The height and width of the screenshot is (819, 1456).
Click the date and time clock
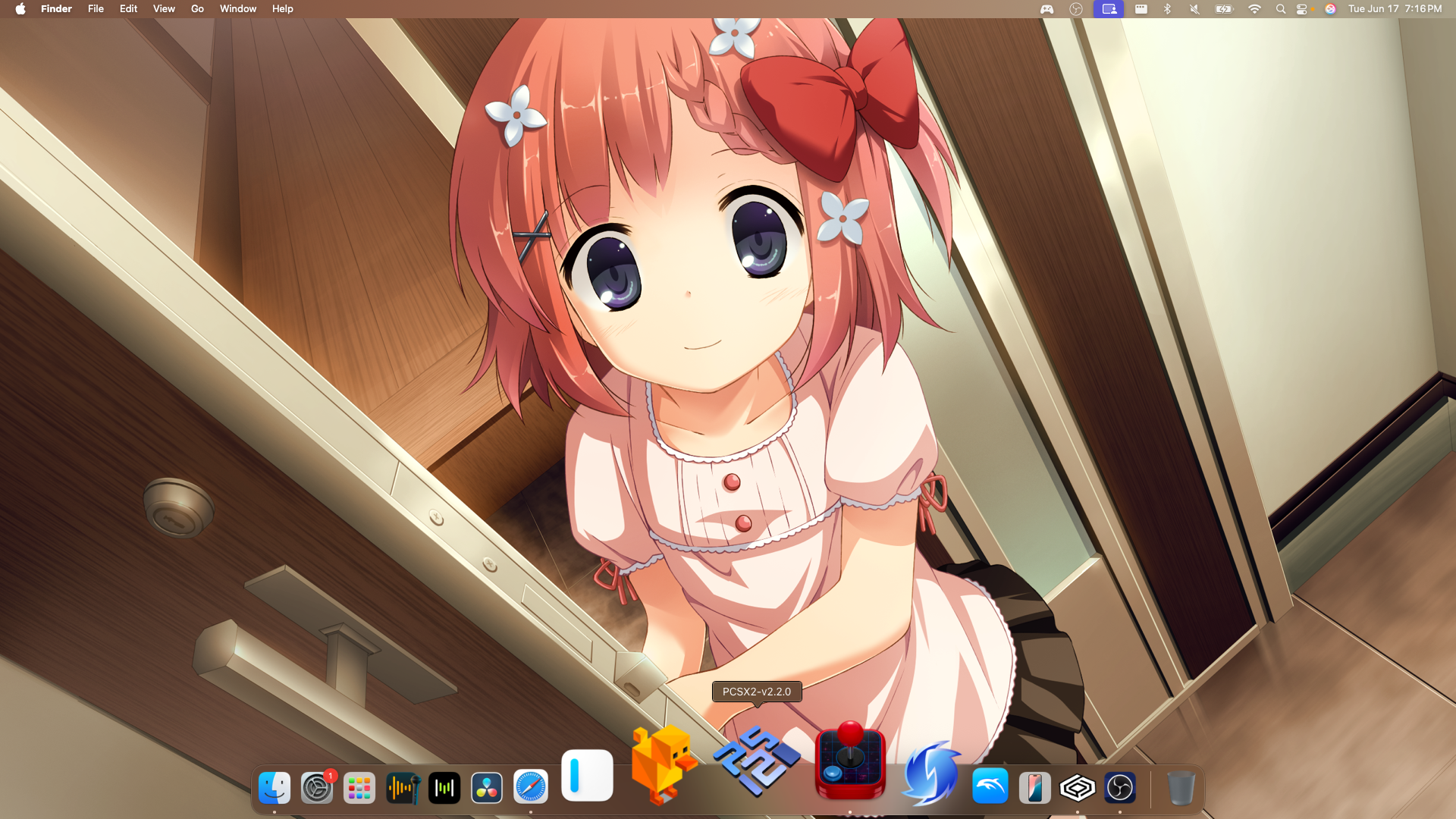tap(1395, 9)
